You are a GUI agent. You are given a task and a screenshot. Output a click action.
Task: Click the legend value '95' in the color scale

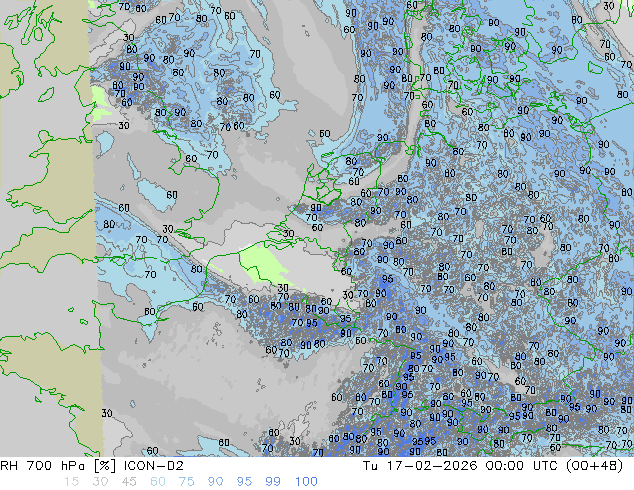244,482
